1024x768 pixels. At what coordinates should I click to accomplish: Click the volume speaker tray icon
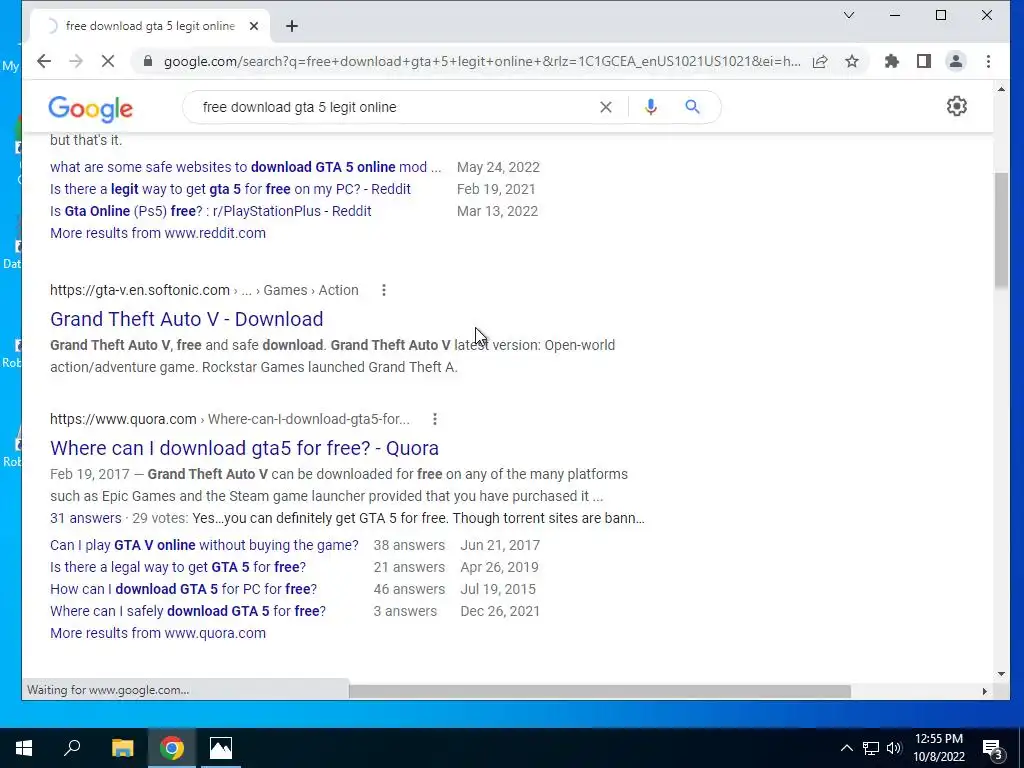(894, 748)
